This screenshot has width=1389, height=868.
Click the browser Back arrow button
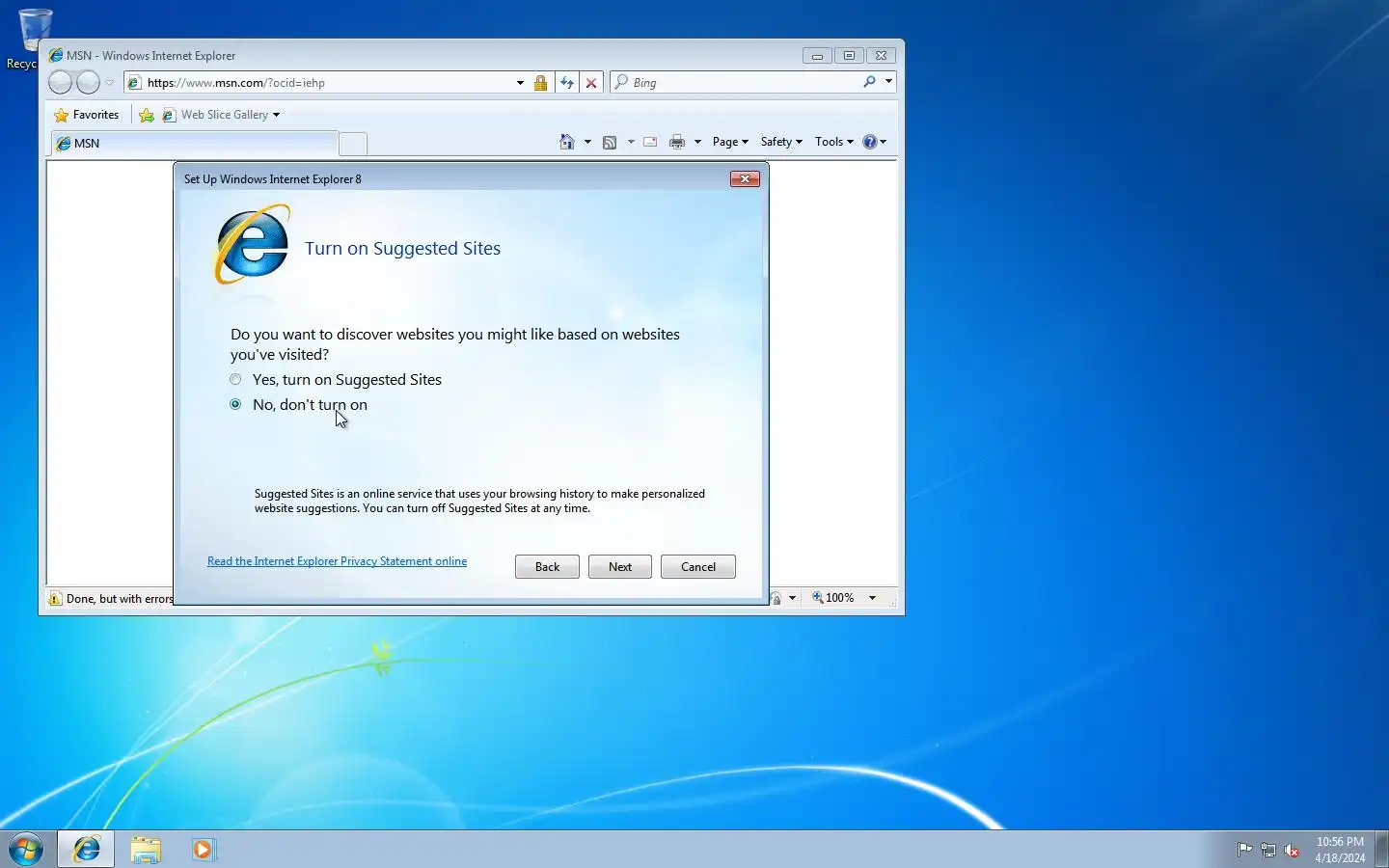pos(60,83)
